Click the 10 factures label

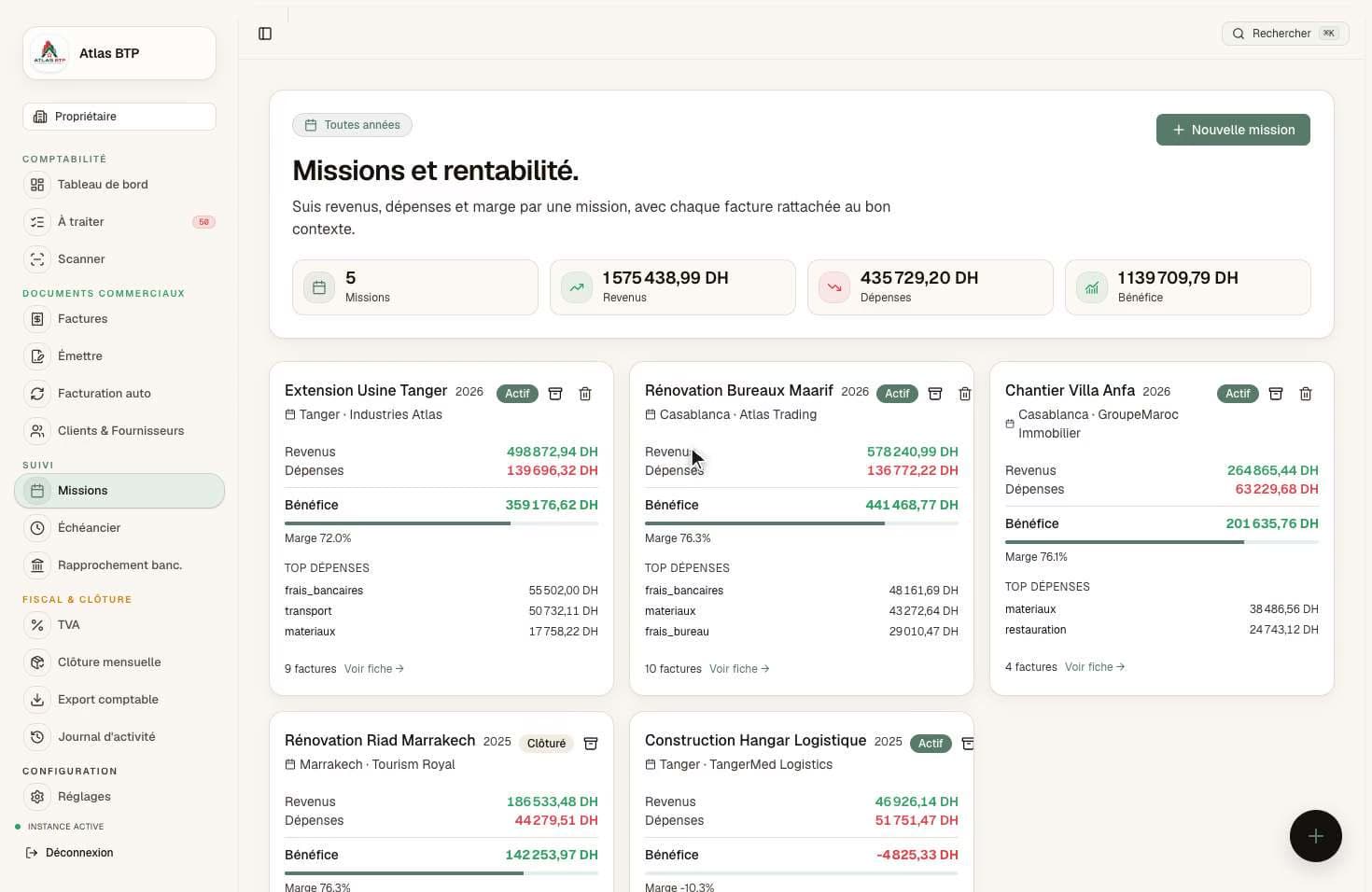[673, 669]
